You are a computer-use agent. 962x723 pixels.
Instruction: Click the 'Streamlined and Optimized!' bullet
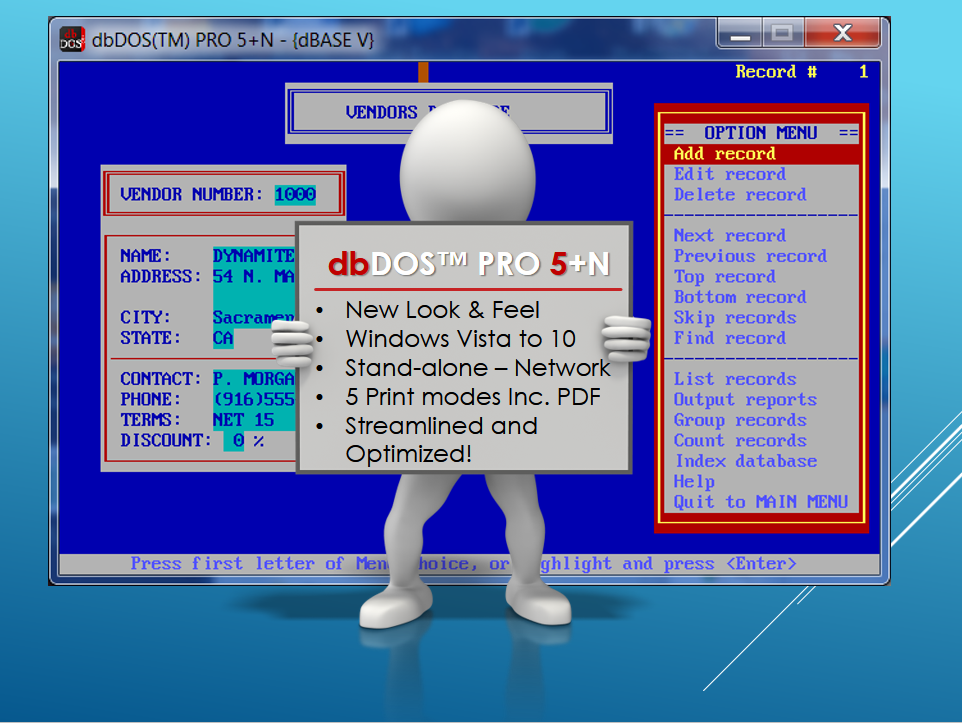click(442, 439)
